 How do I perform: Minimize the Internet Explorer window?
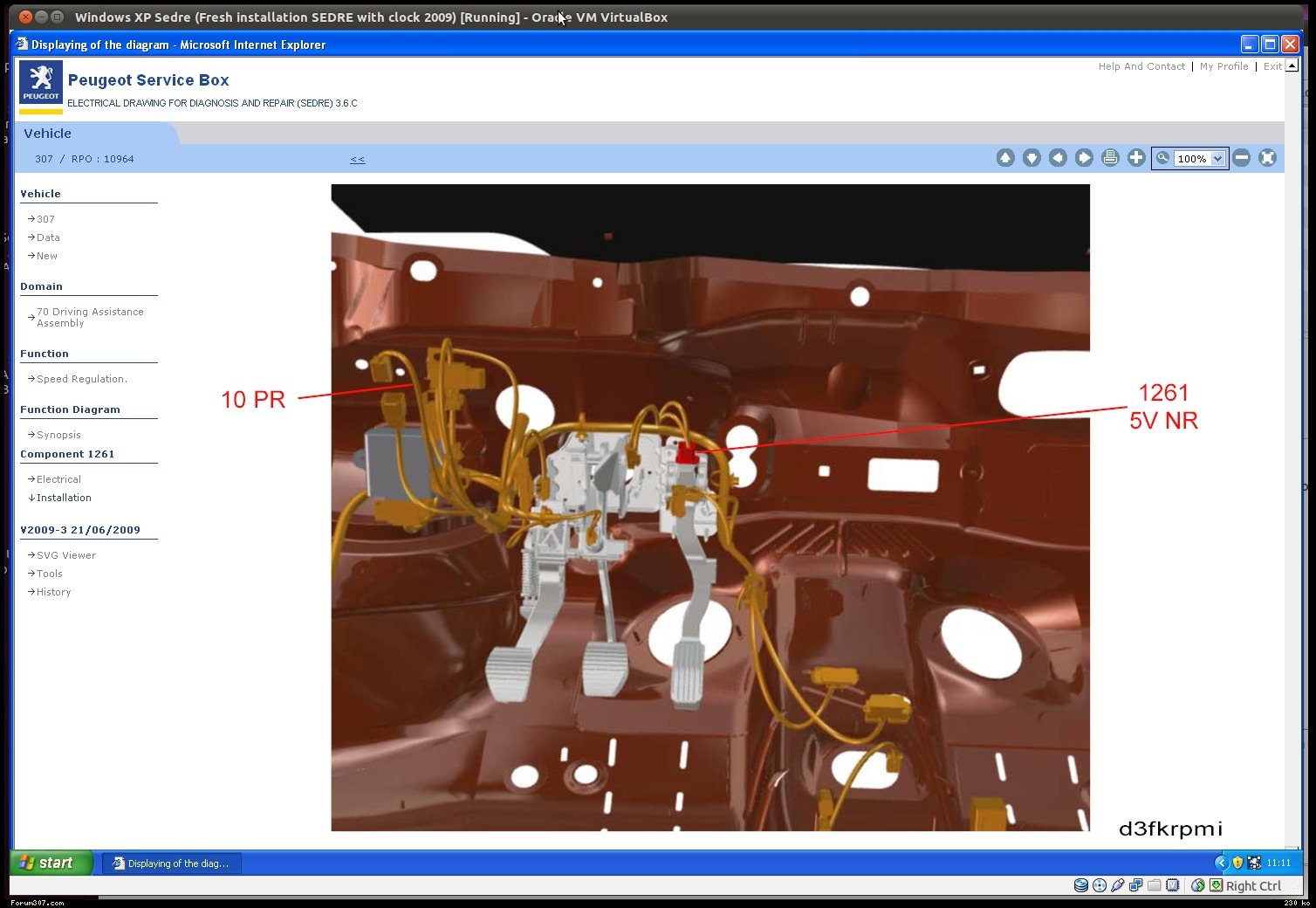point(1250,45)
